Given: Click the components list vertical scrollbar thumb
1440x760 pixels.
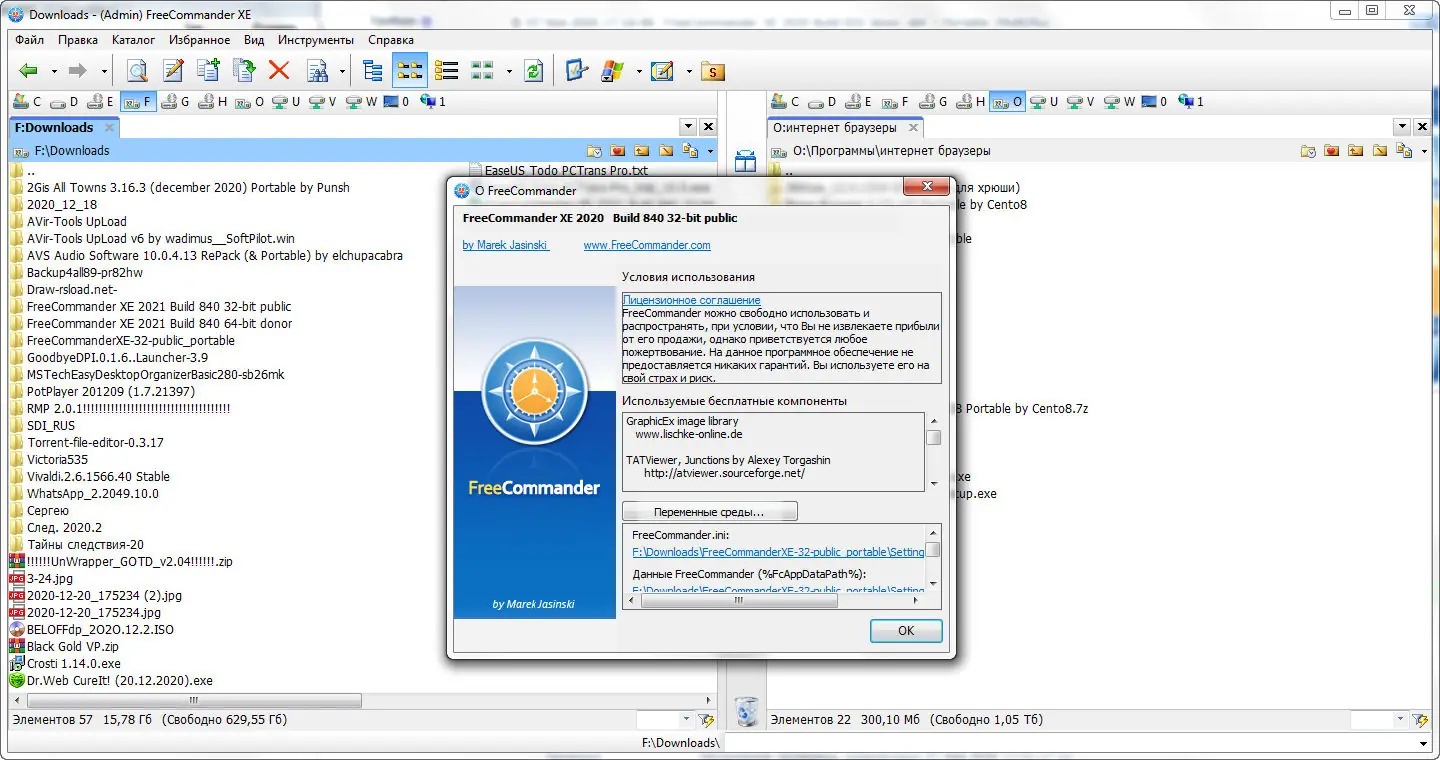Looking at the screenshot, I should [x=933, y=437].
